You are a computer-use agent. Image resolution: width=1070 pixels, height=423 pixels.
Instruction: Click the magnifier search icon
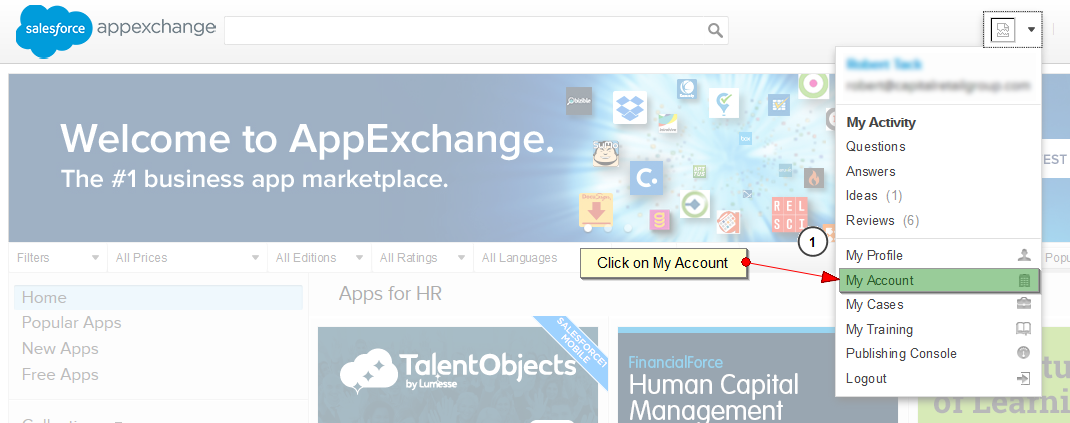[714, 30]
